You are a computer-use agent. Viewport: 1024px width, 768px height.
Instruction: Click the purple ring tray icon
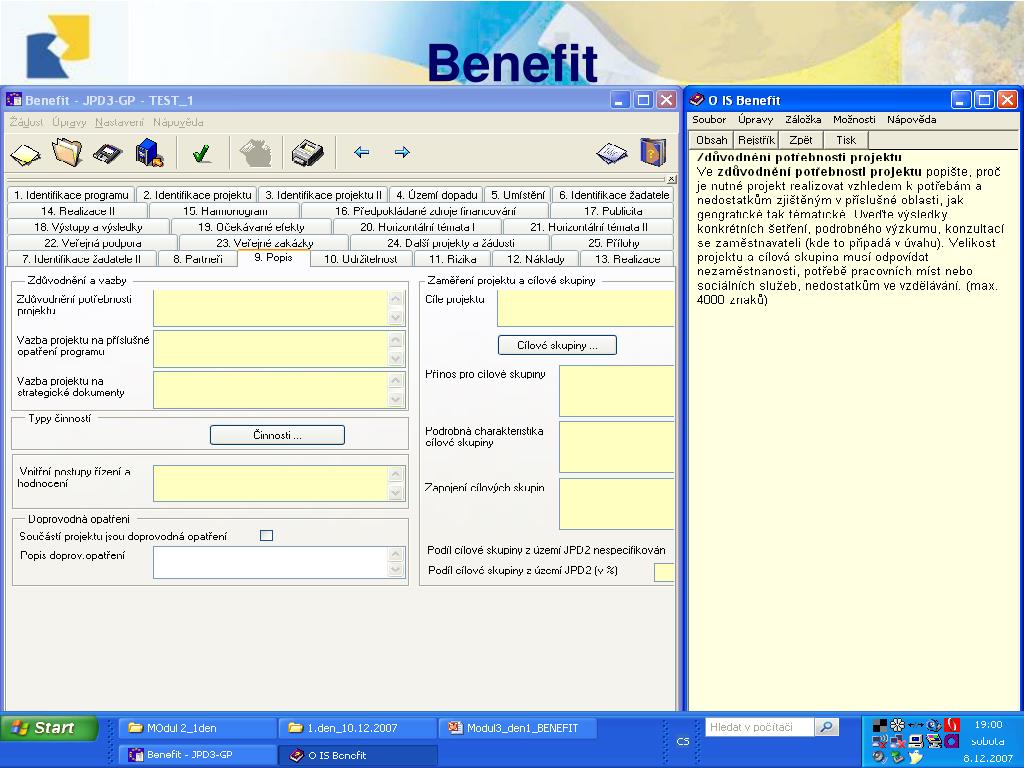point(952,741)
